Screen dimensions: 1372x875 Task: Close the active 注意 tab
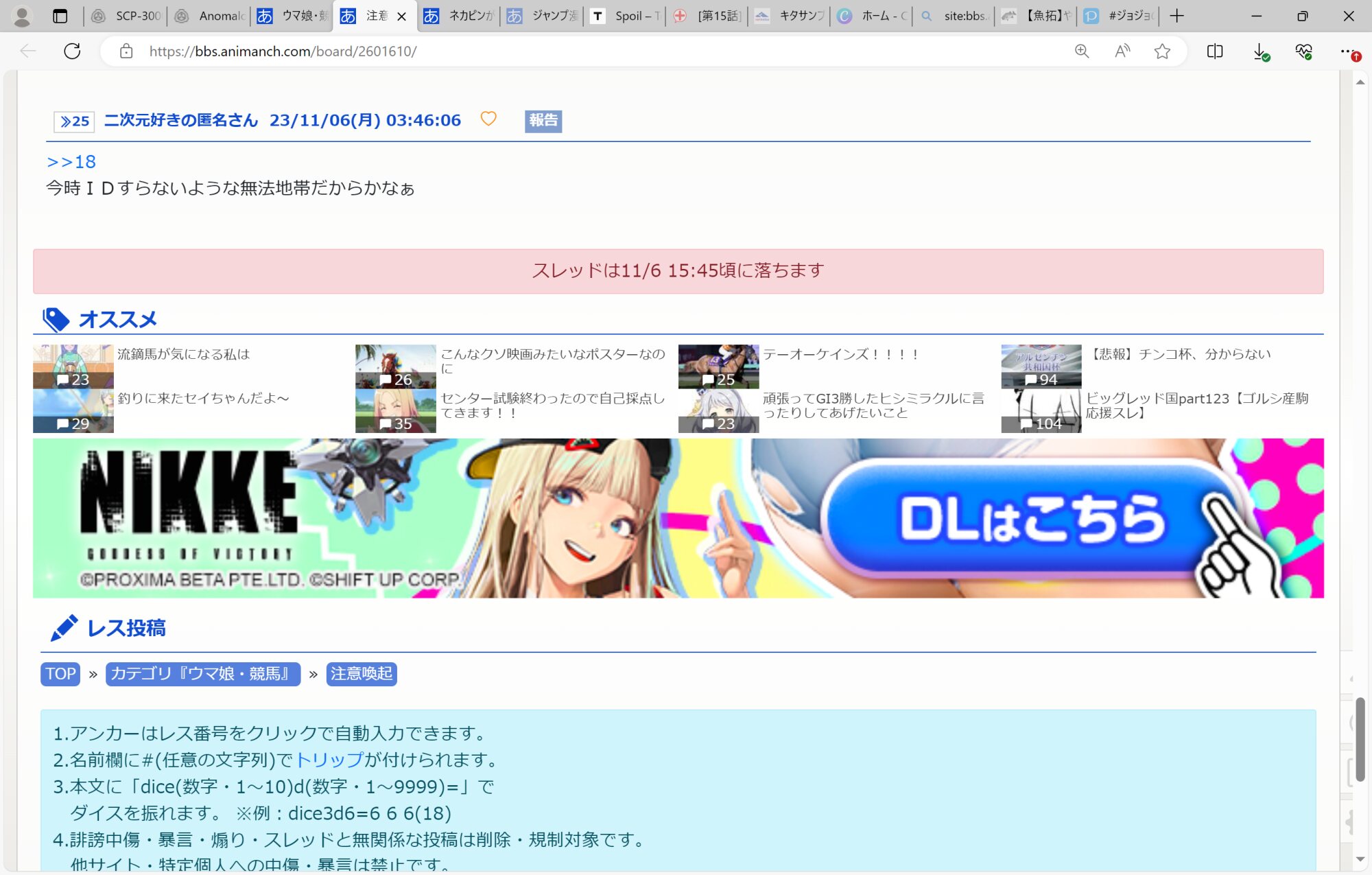402,16
